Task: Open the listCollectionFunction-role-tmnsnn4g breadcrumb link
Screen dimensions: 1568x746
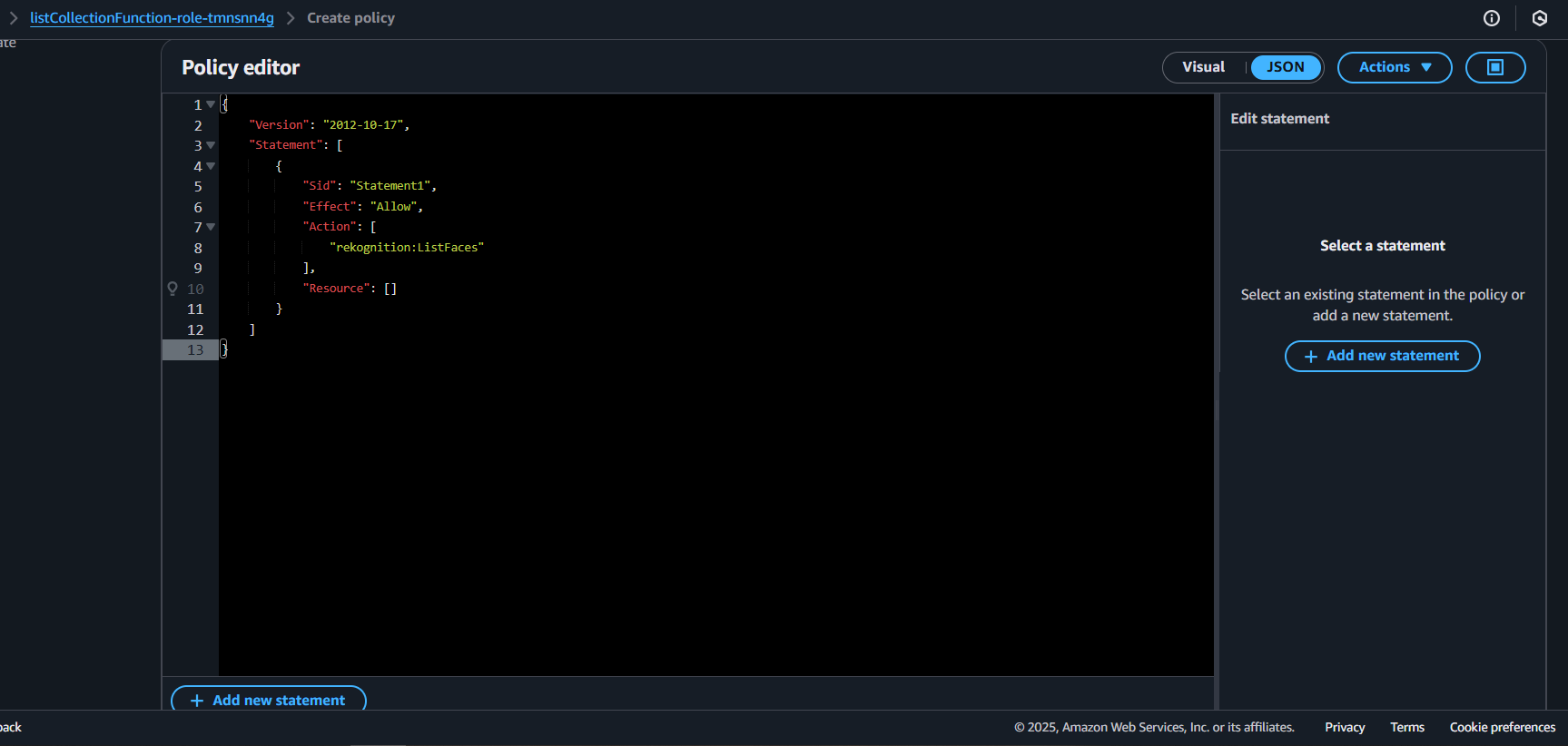Action: pyautogui.click(x=152, y=18)
